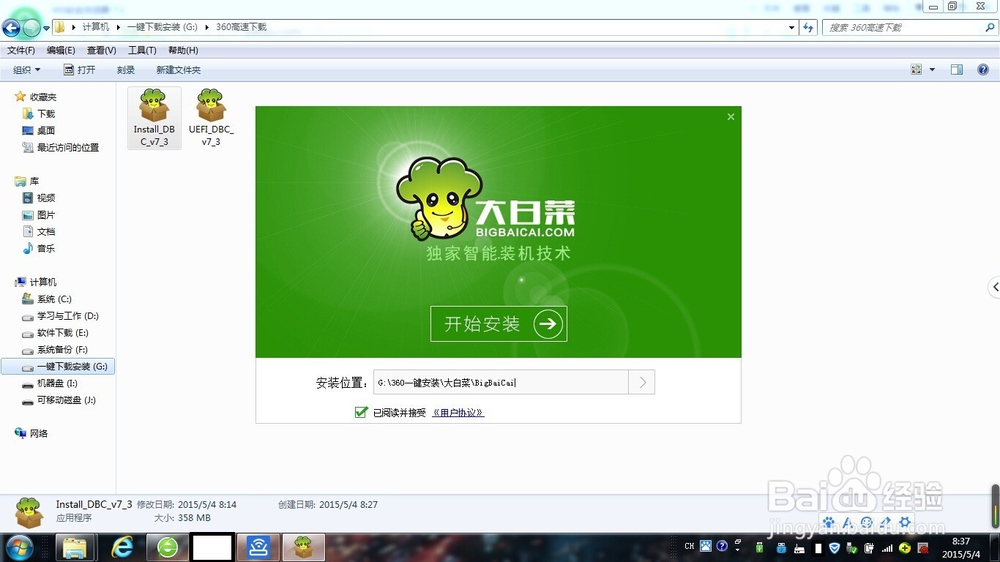Open File Explorer from the taskbar

pos(75,547)
